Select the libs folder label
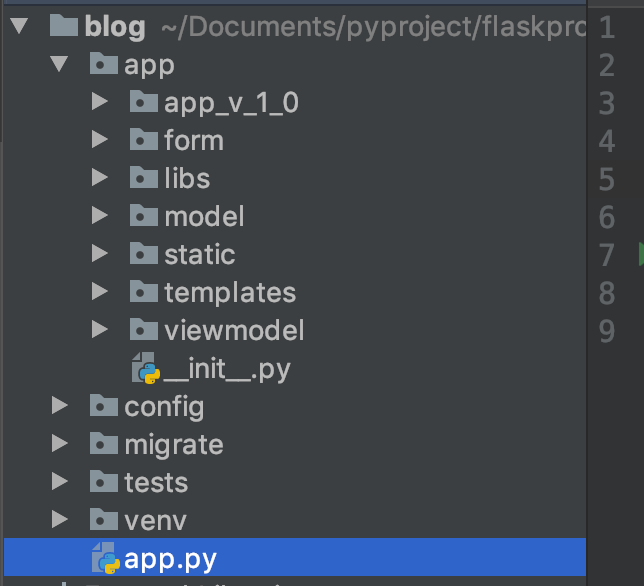This screenshot has width=644, height=586. tap(187, 179)
